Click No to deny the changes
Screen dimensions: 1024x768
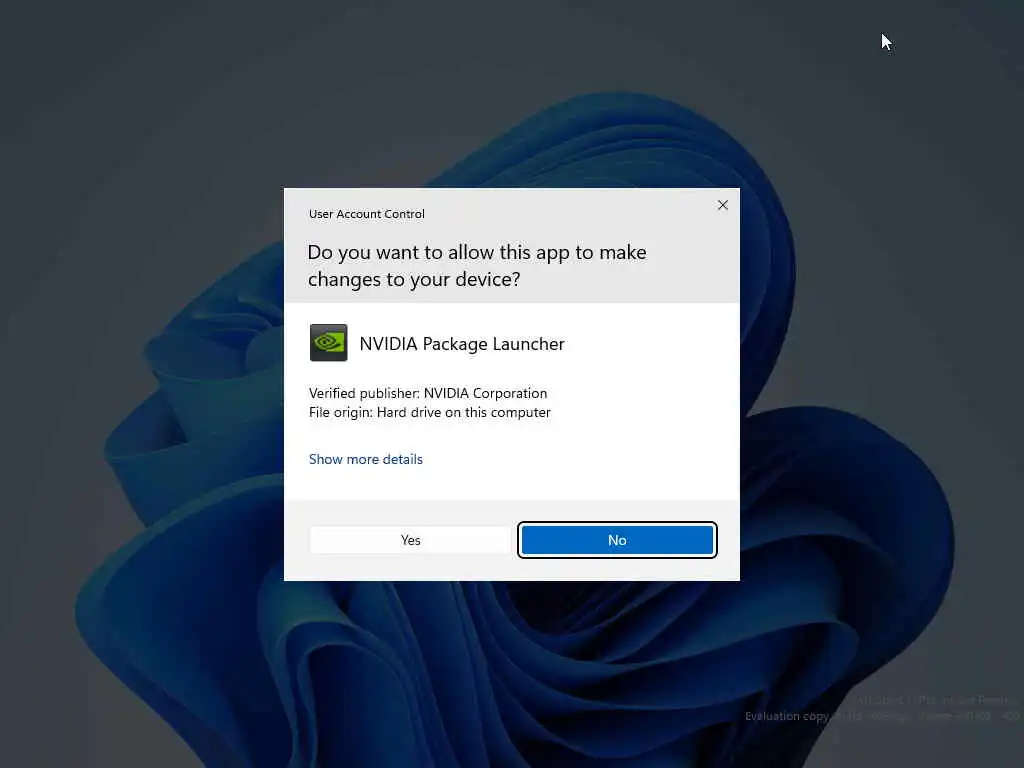click(x=617, y=540)
